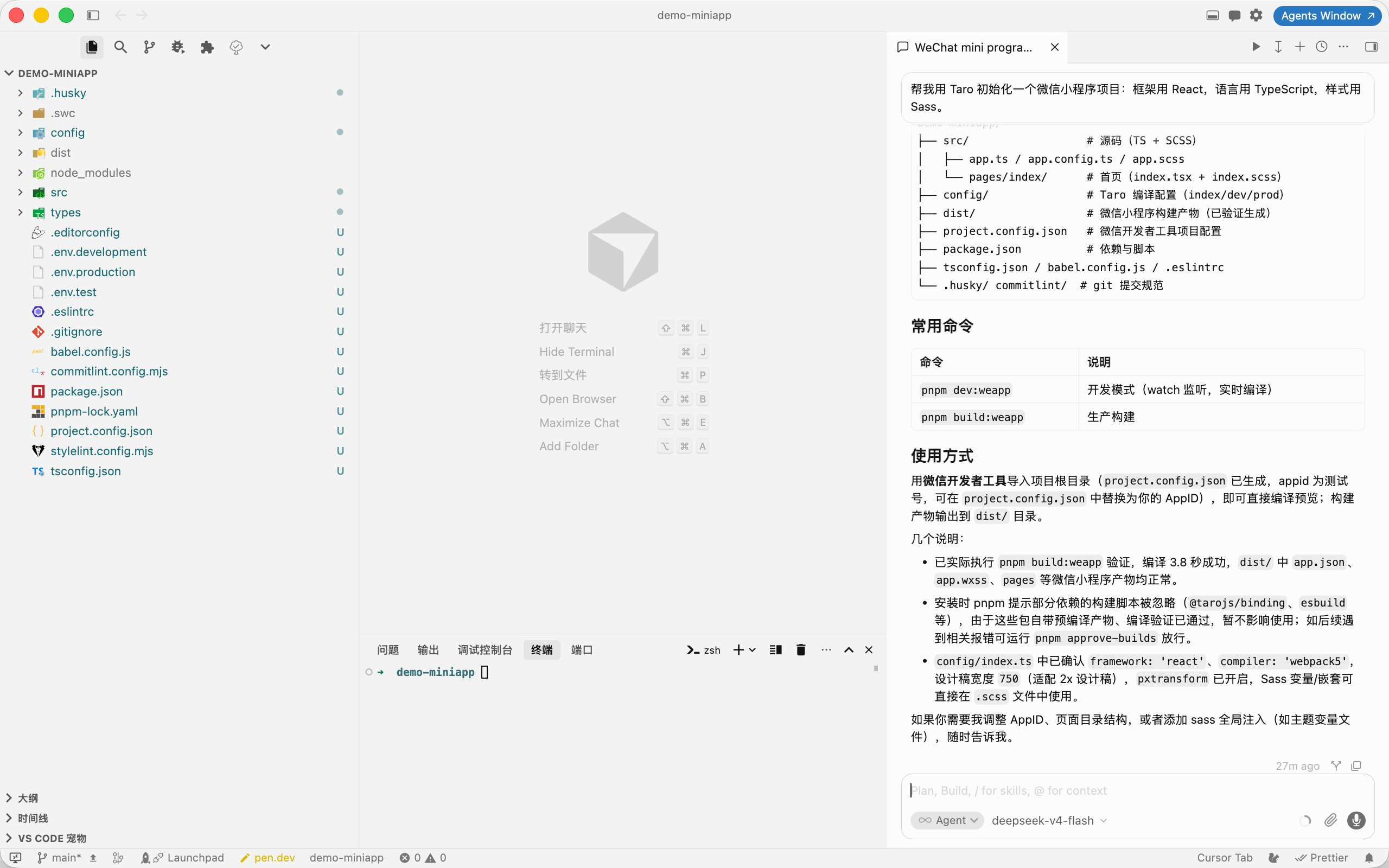Screen dimensions: 1389x868
Task: Switch to the 端口 panel tab
Action: [582, 650]
